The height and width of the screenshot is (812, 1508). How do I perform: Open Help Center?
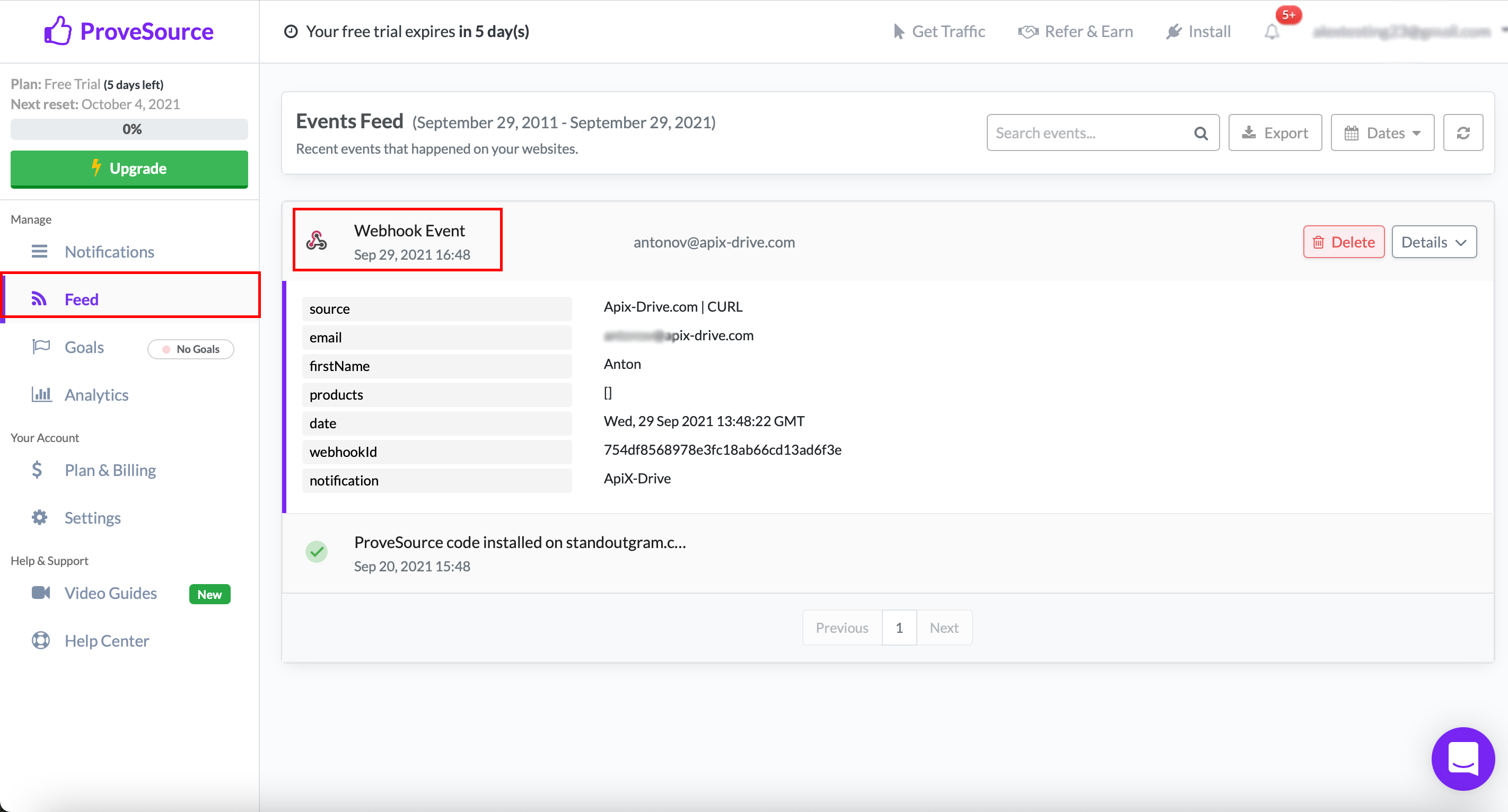pyautogui.click(x=107, y=641)
